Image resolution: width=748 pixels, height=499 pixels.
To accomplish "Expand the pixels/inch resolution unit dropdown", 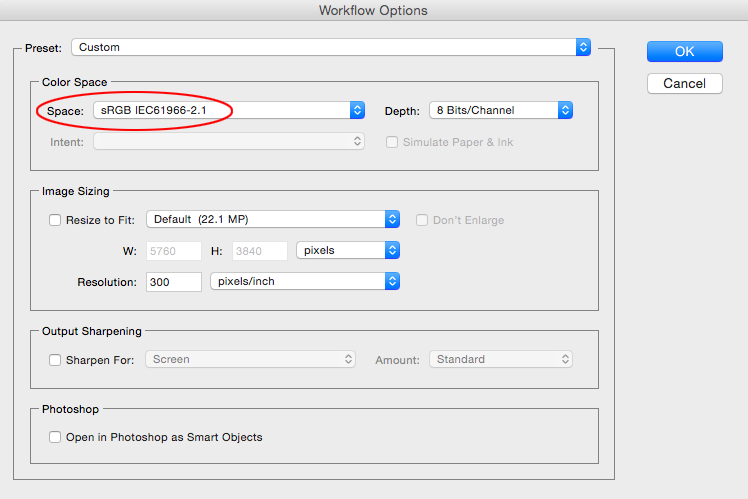I will tap(304, 282).
